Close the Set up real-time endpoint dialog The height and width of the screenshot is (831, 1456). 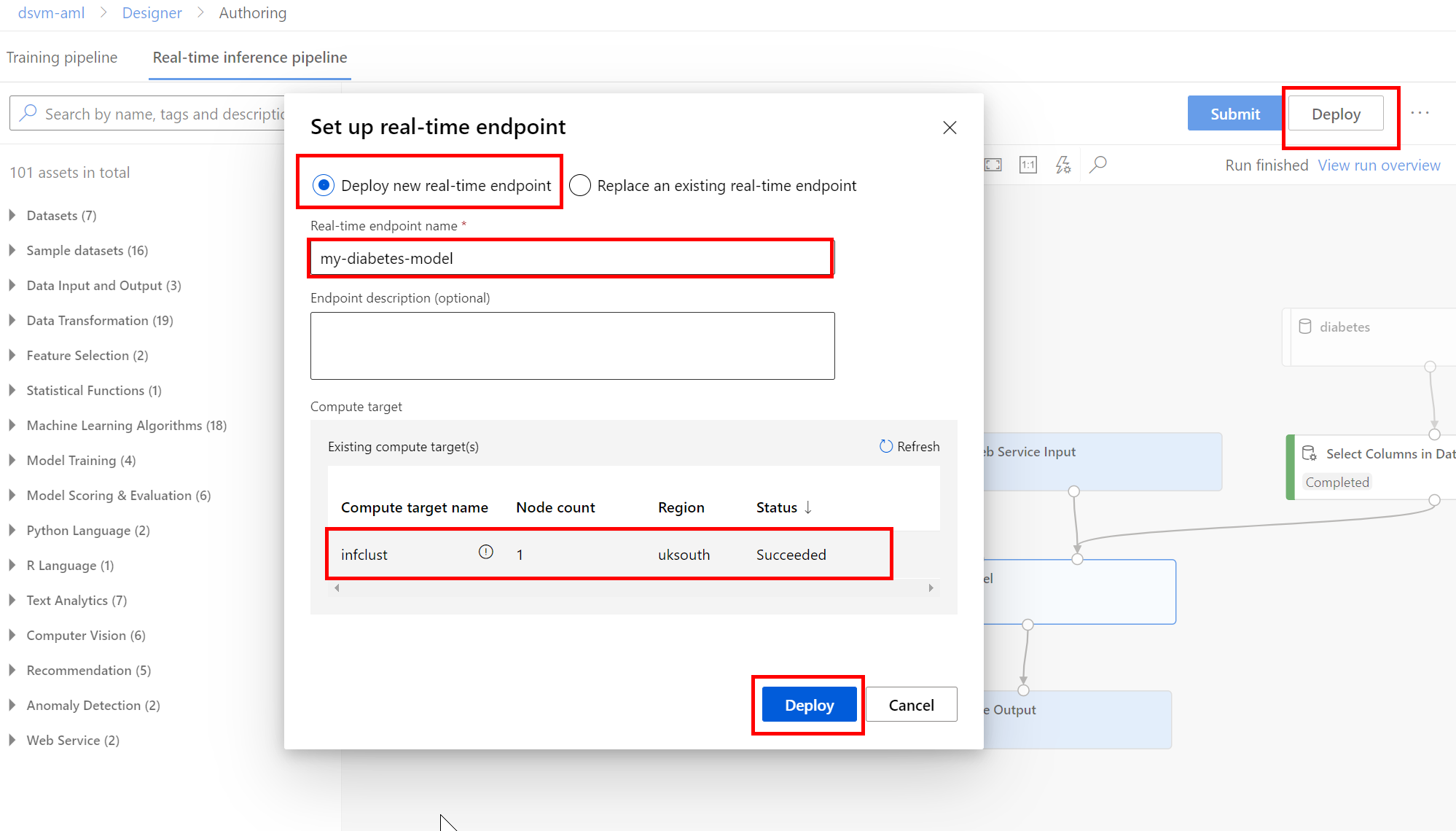point(950,128)
